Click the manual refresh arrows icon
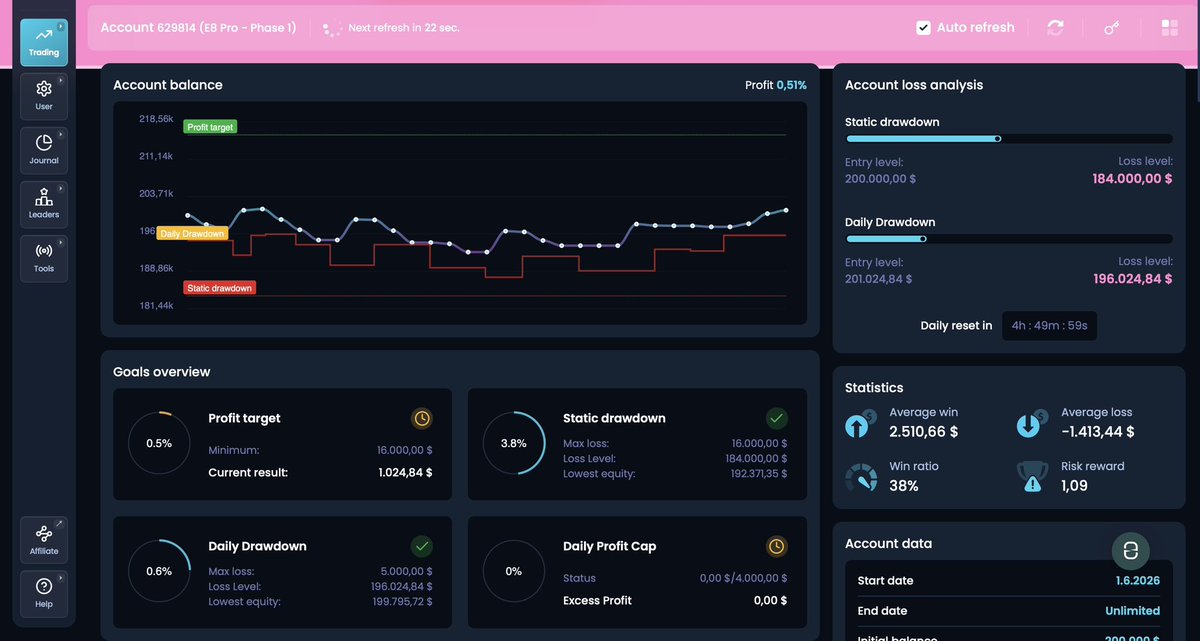The image size is (1200, 641). [1056, 28]
